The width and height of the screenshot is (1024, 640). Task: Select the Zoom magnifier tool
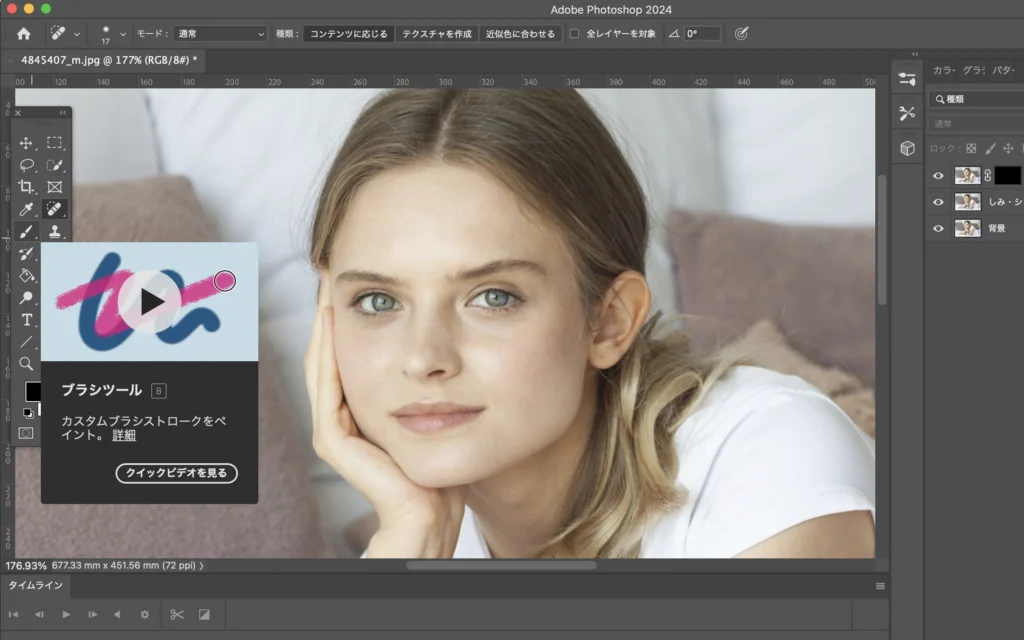tap(27, 363)
